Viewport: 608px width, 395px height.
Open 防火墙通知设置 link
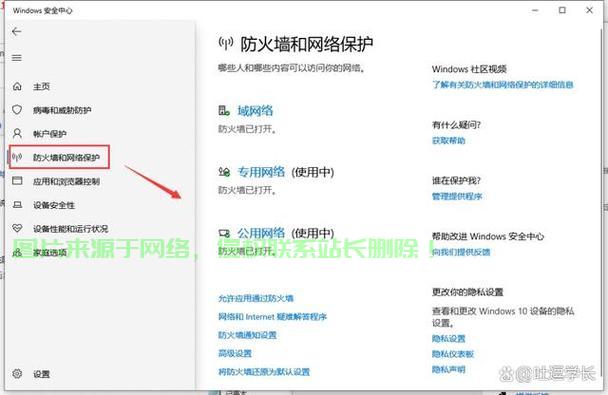(x=247, y=335)
